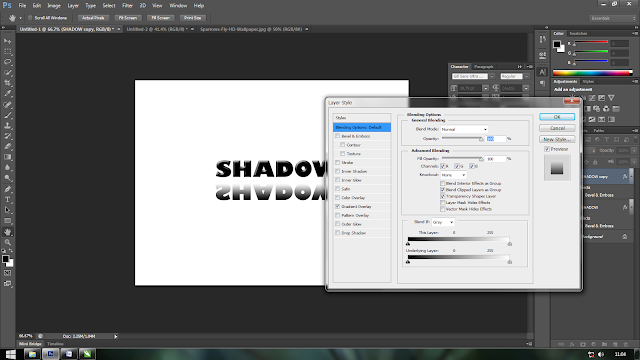Open the Filter menu
This screenshot has height=360, width=640.
[127, 6]
